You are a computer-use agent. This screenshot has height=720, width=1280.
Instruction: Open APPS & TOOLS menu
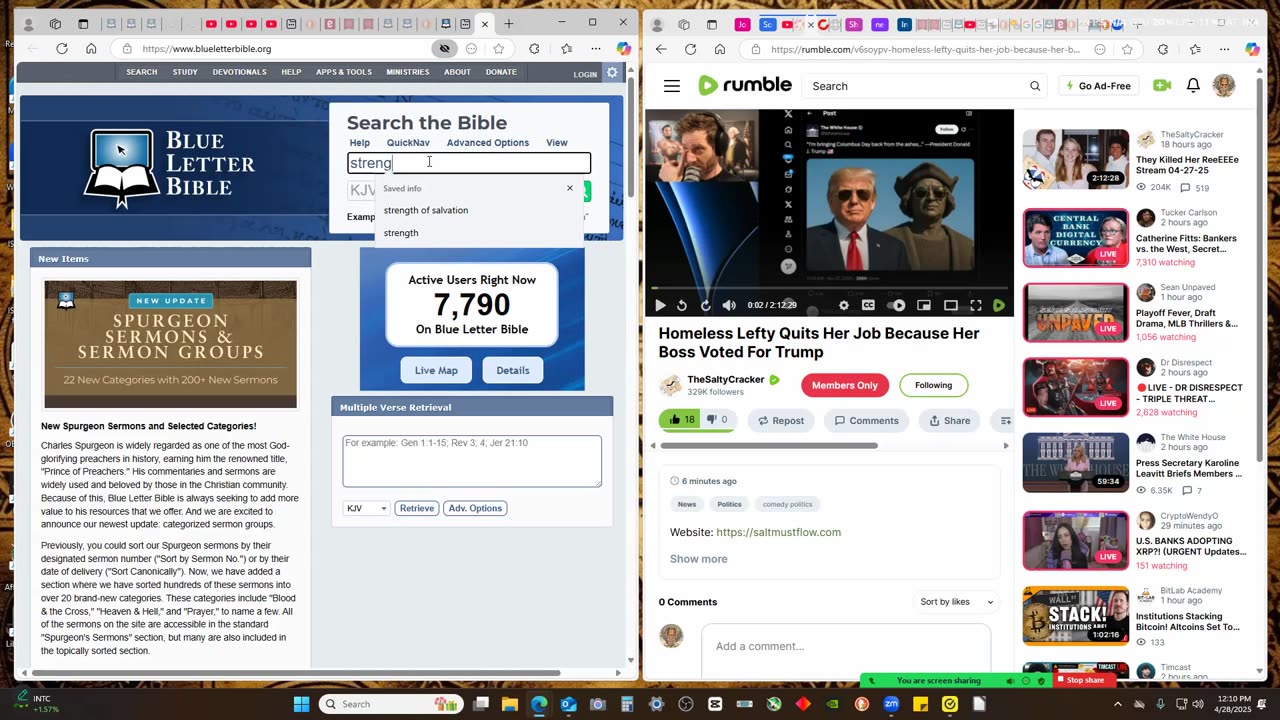coord(344,72)
